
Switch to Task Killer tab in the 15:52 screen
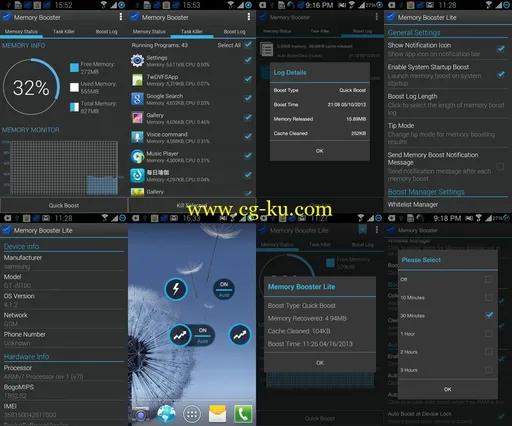(x=64, y=32)
